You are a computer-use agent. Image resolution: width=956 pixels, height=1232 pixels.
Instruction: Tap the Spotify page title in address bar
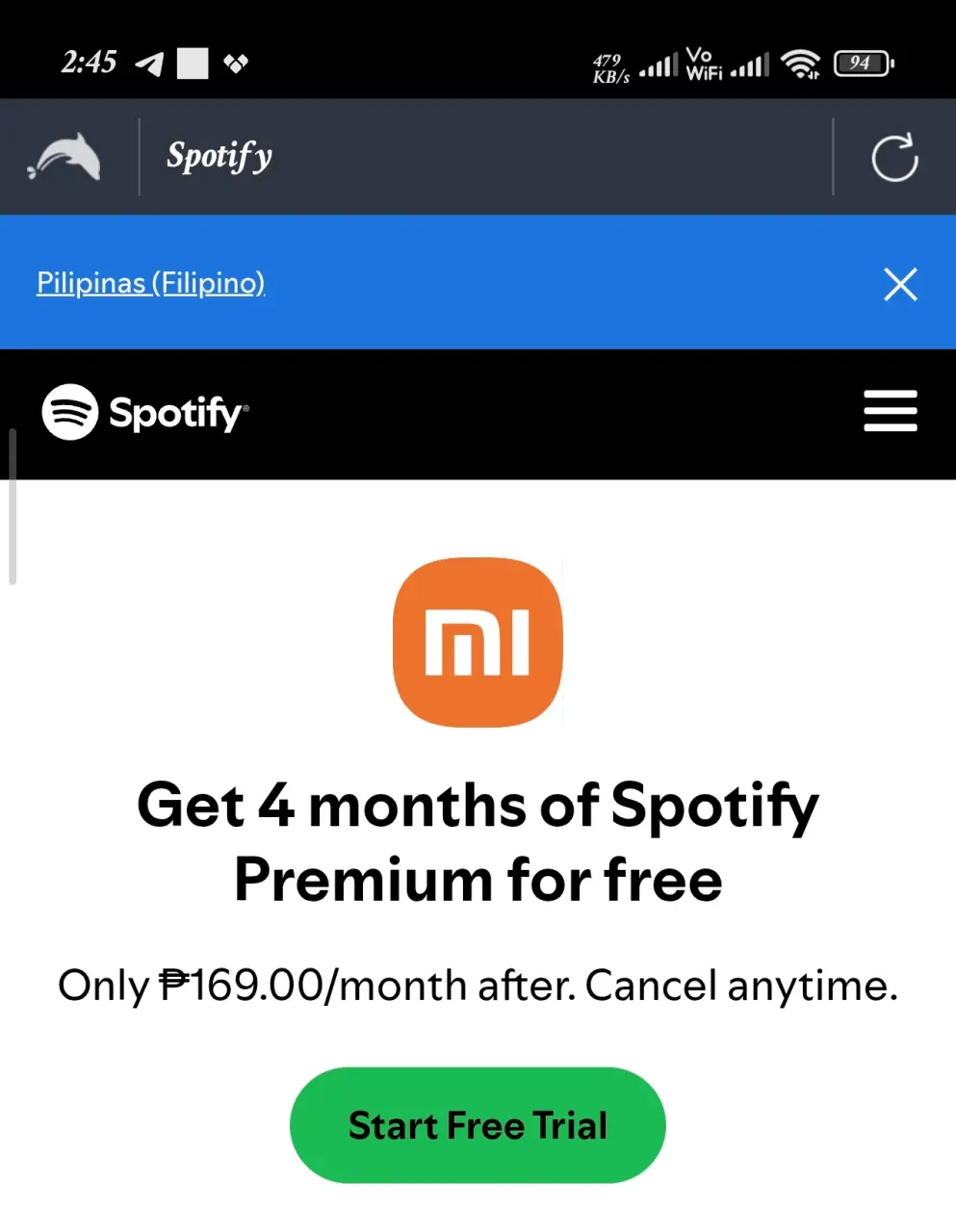[x=220, y=156]
